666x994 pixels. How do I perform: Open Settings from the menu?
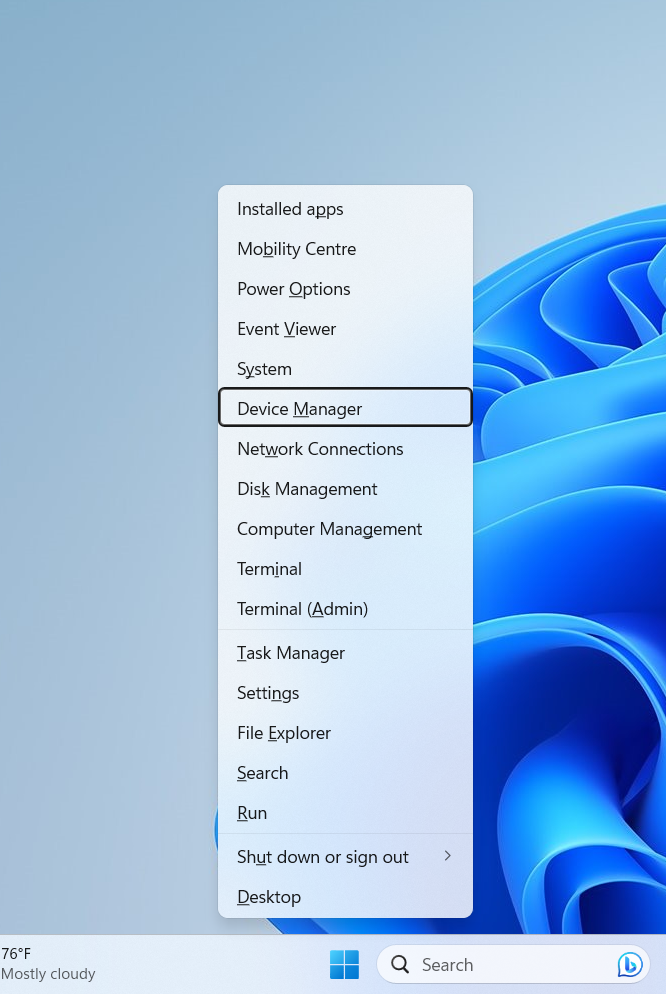[268, 693]
